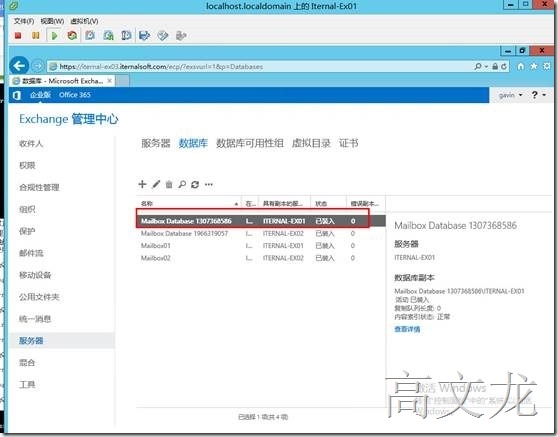Close the 数据库 browser tab
The width and height of the screenshot is (558, 437).
tap(110, 81)
